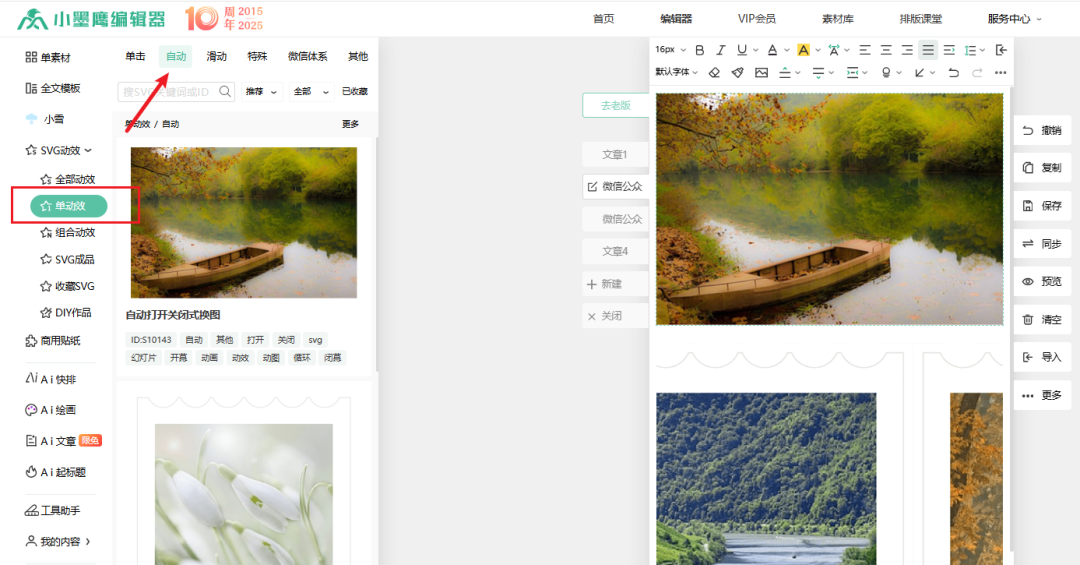Open 排版课堂 page
Image resolution: width=1080 pixels, height=565 pixels.
pyautogui.click(x=920, y=19)
